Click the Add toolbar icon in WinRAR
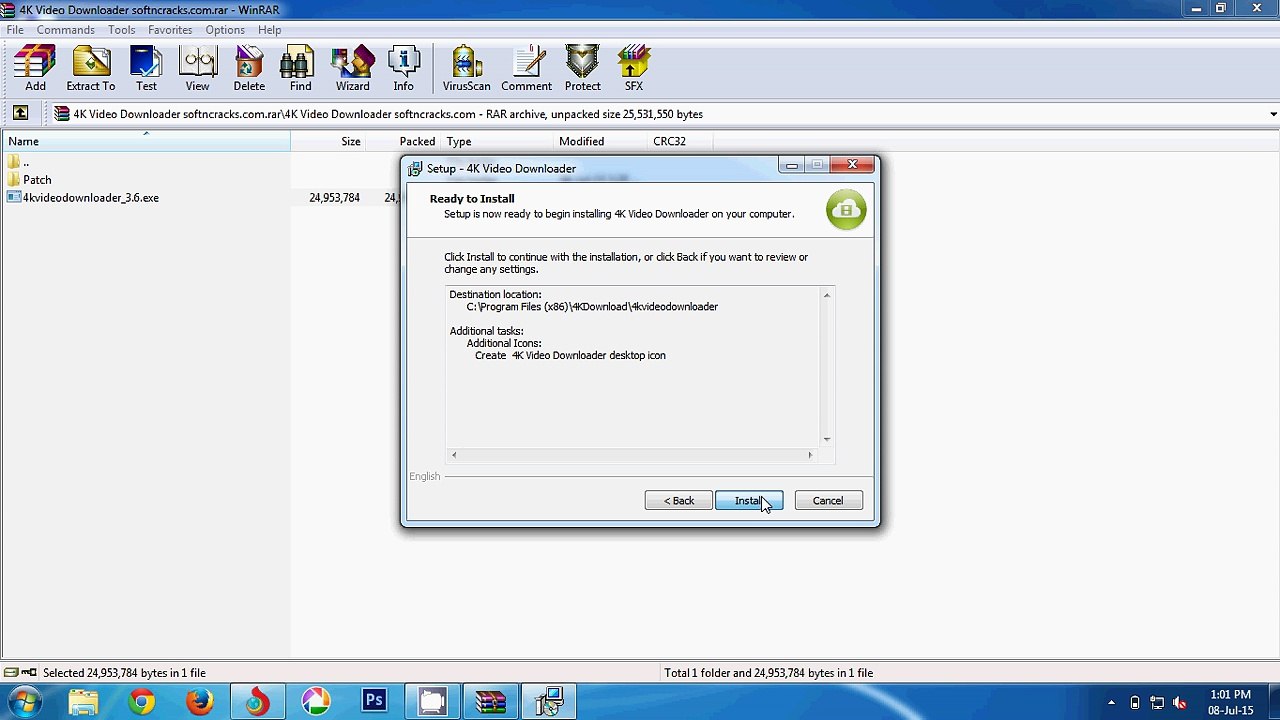The height and width of the screenshot is (720, 1280). [35, 69]
